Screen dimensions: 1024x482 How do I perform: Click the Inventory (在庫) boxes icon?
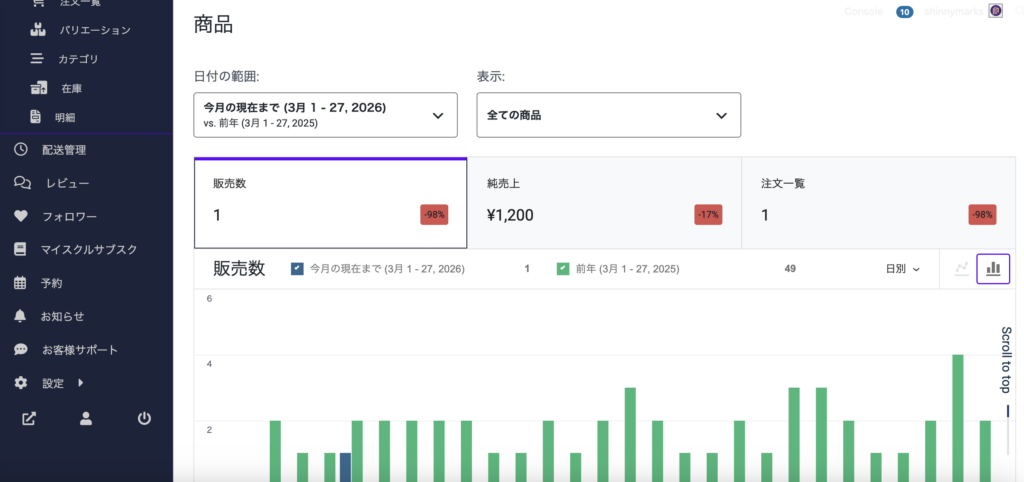click(x=39, y=88)
